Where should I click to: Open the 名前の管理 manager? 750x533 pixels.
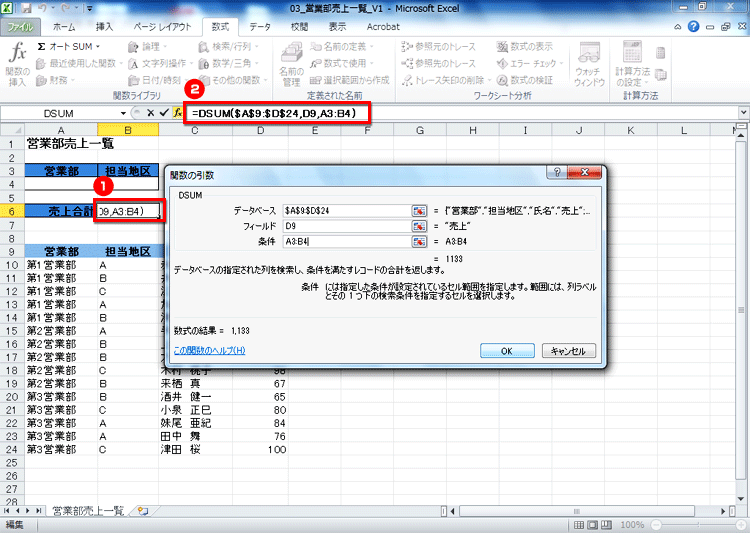point(291,64)
